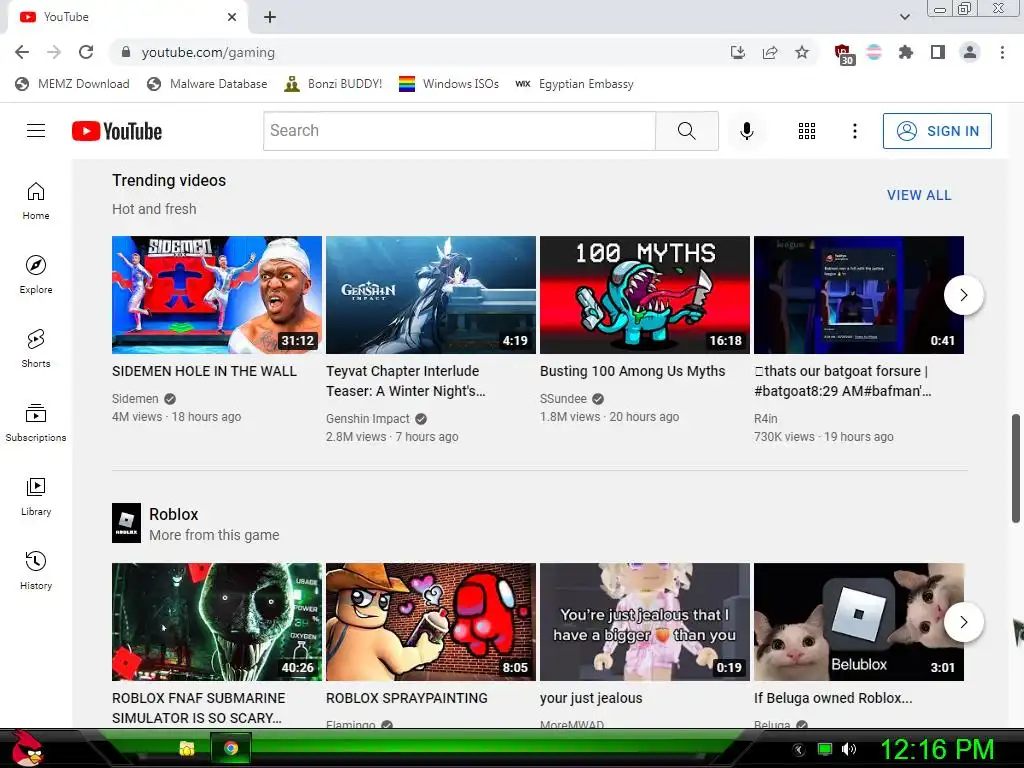Screen dimensions: 1024x768
Task: Search with your voice microphone
Action: point(746,131)
